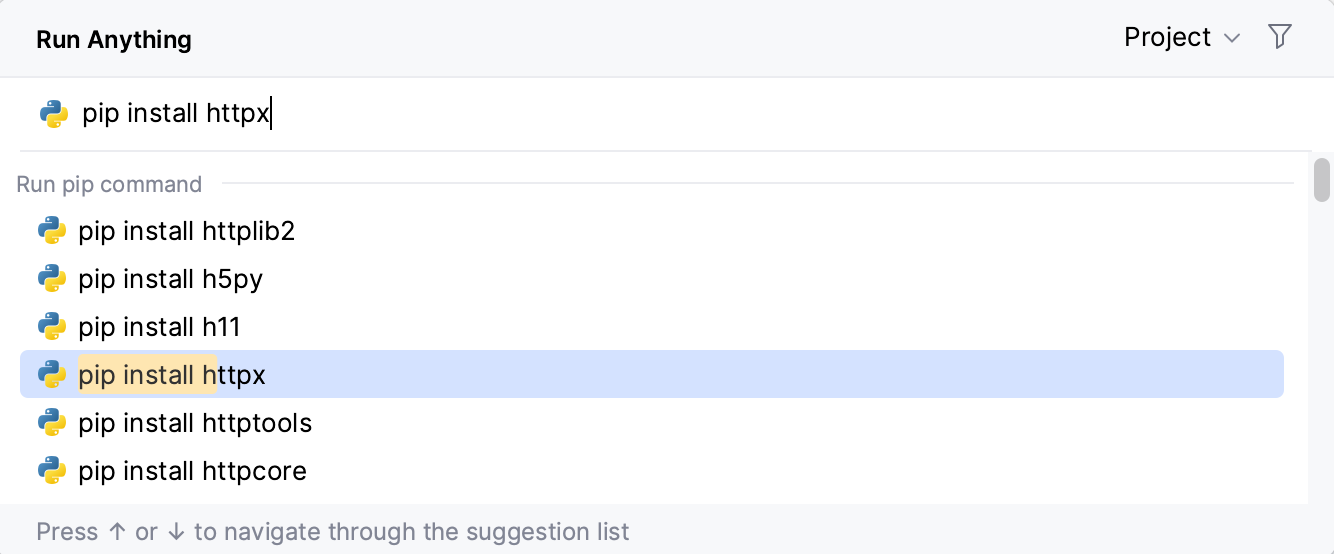Select "pip install httptools" suggestion
This screenshot has height=554, width=1334.
195,423
